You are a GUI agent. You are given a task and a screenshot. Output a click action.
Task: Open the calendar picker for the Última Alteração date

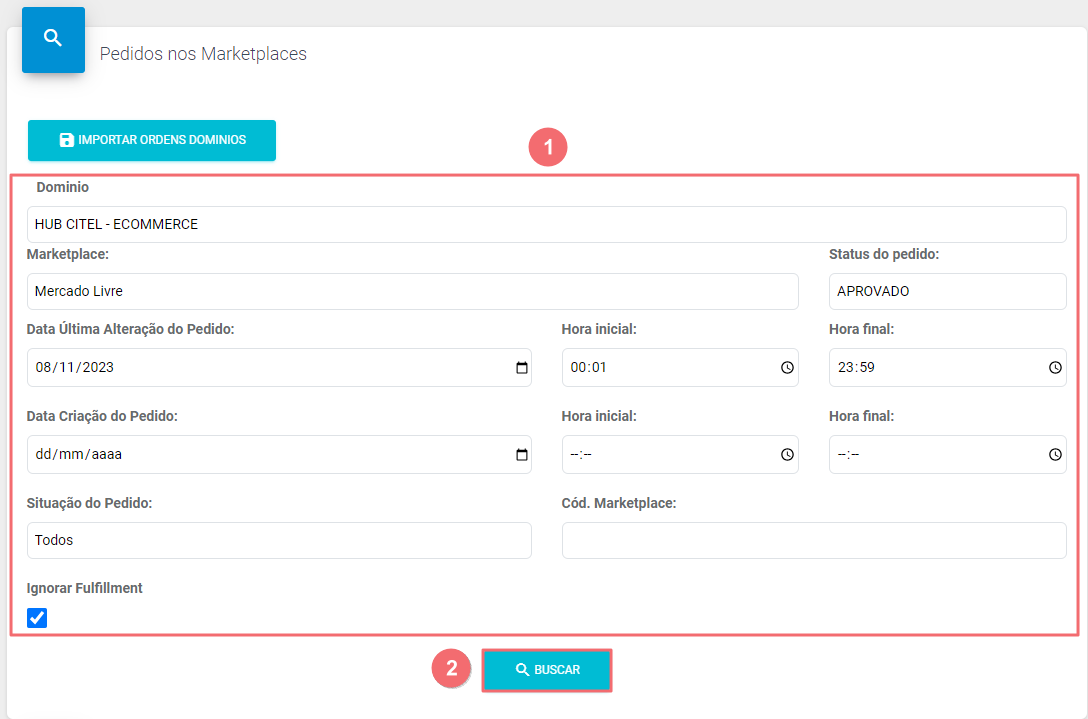click(522, 368)
